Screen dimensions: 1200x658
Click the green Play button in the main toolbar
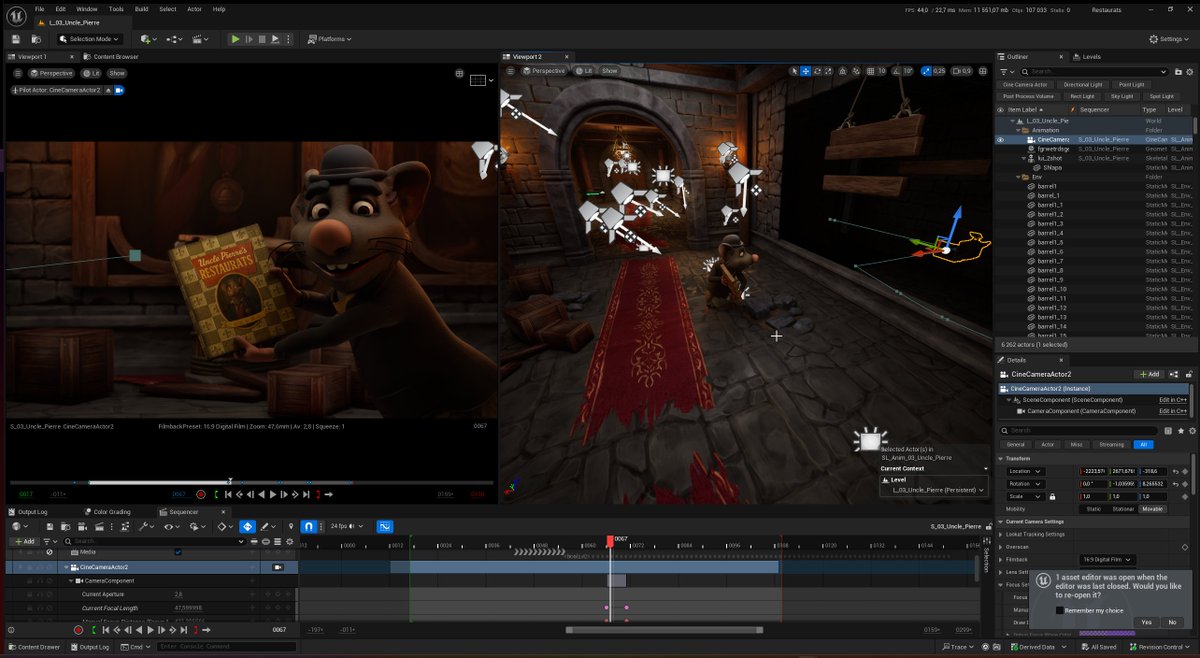(235, 39)
